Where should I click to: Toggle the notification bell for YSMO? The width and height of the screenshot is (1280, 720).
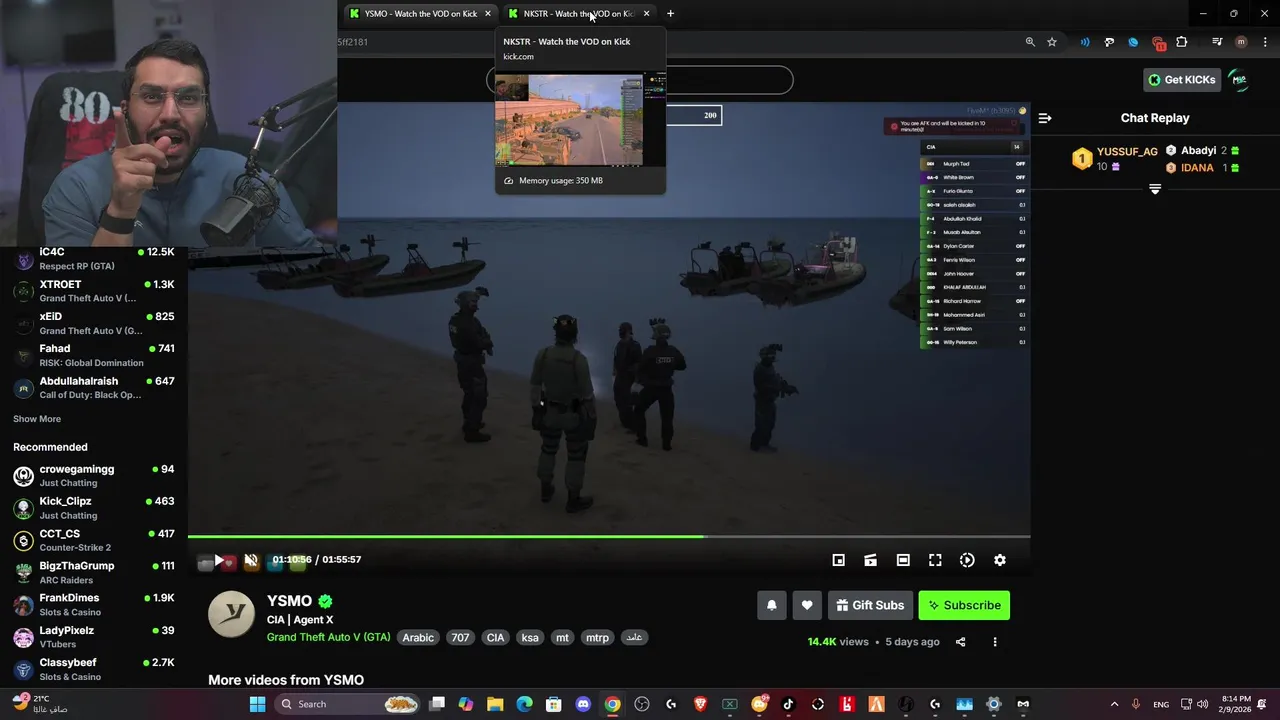772,605
